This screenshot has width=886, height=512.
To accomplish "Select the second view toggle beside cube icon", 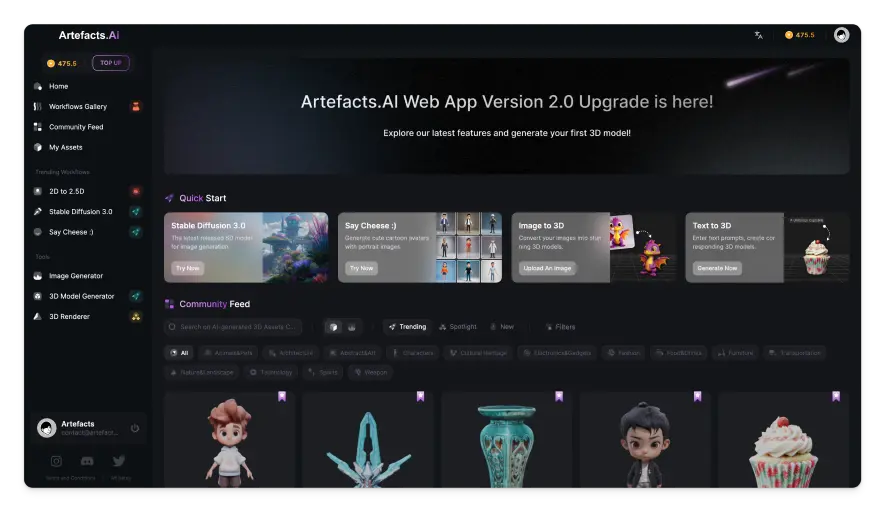I will (351, 327).
